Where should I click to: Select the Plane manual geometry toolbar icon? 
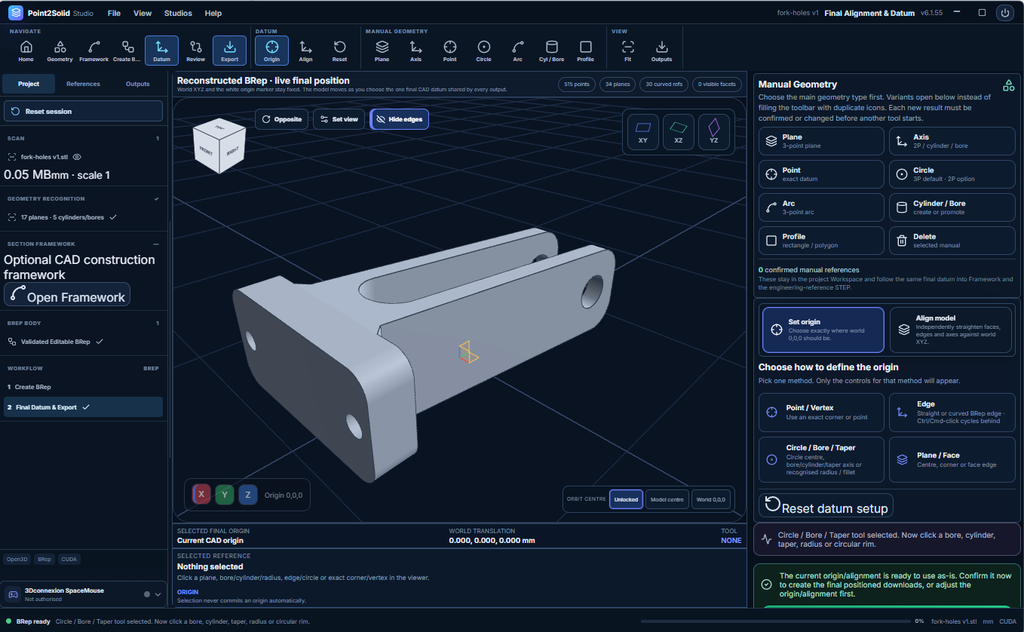pyautogui.click(x=382, y=50)
